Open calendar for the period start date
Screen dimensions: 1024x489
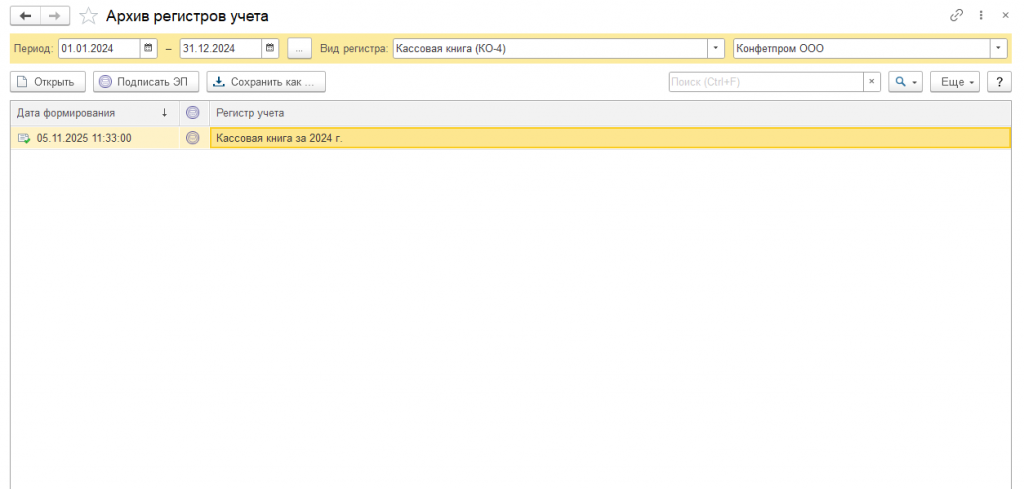click(148, 48)
